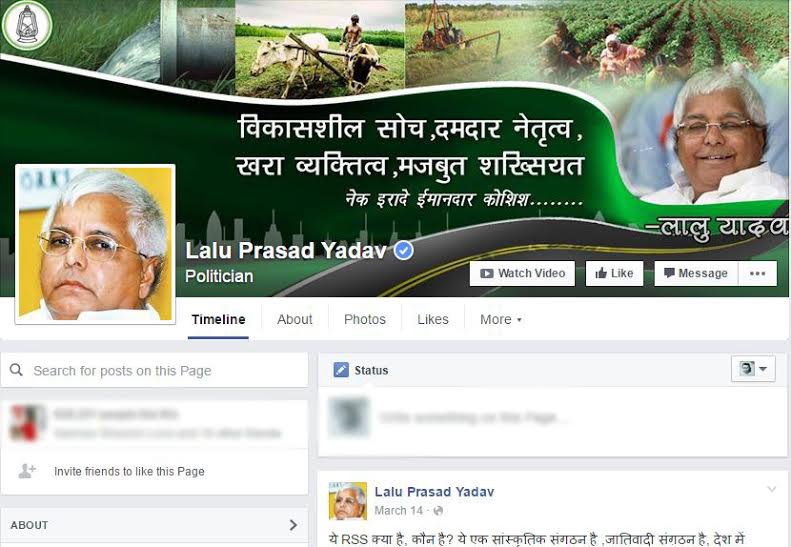Image resolution: width=791 pixels, height=547 pixels.
Task: Open the large profile picture thumbnail
Action: coord(95,244)
